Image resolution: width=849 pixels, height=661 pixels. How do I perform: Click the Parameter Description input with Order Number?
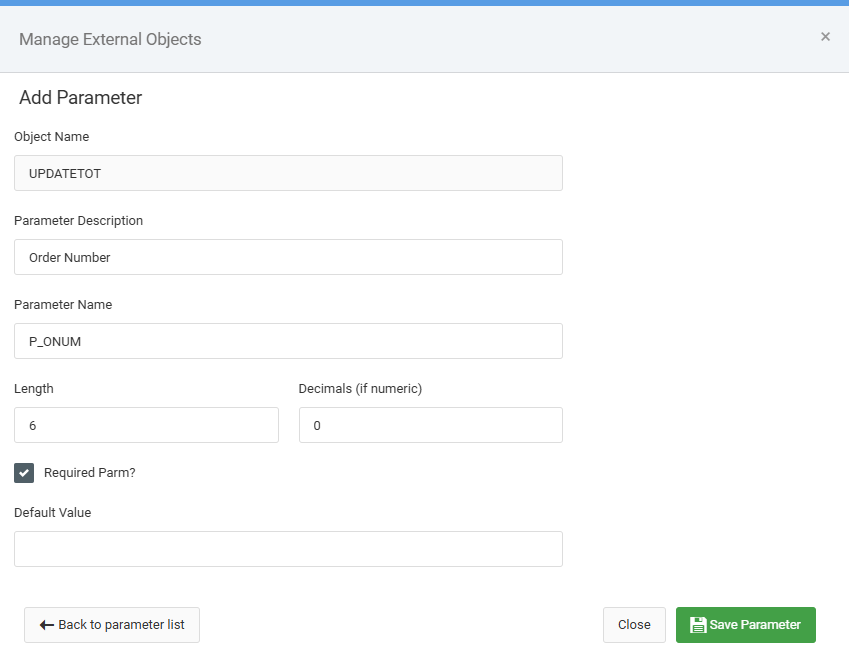[x=288, y=257]
